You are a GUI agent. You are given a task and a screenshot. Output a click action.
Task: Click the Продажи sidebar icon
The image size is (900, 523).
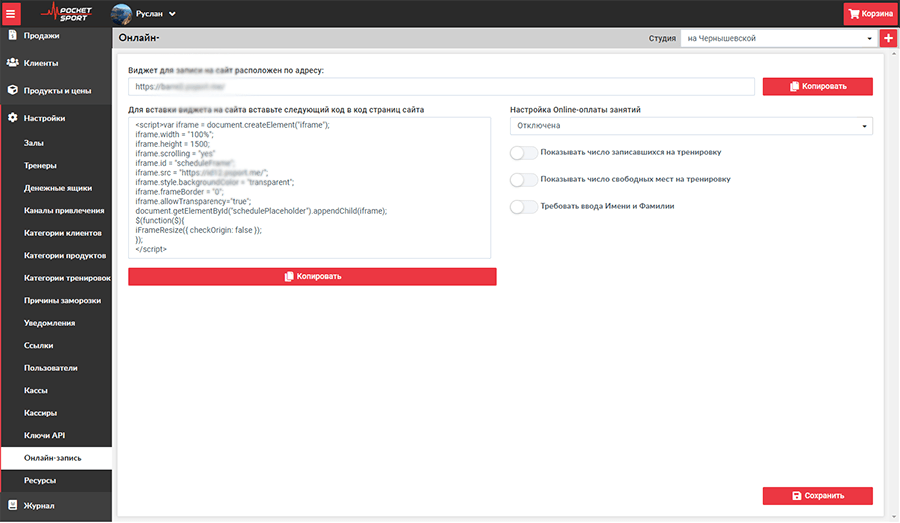click(x=13, y=35)
